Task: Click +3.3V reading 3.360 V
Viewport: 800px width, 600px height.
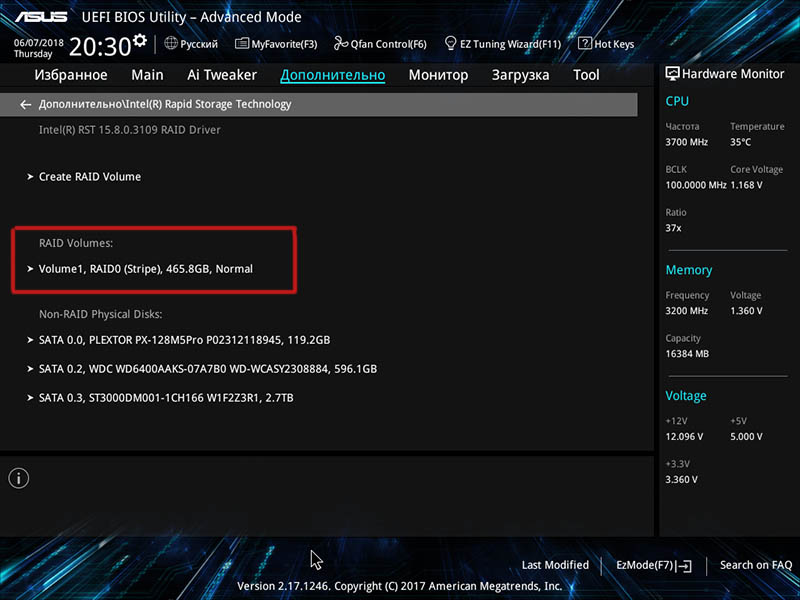Action: pyautogui.click(x=682, y=480)
